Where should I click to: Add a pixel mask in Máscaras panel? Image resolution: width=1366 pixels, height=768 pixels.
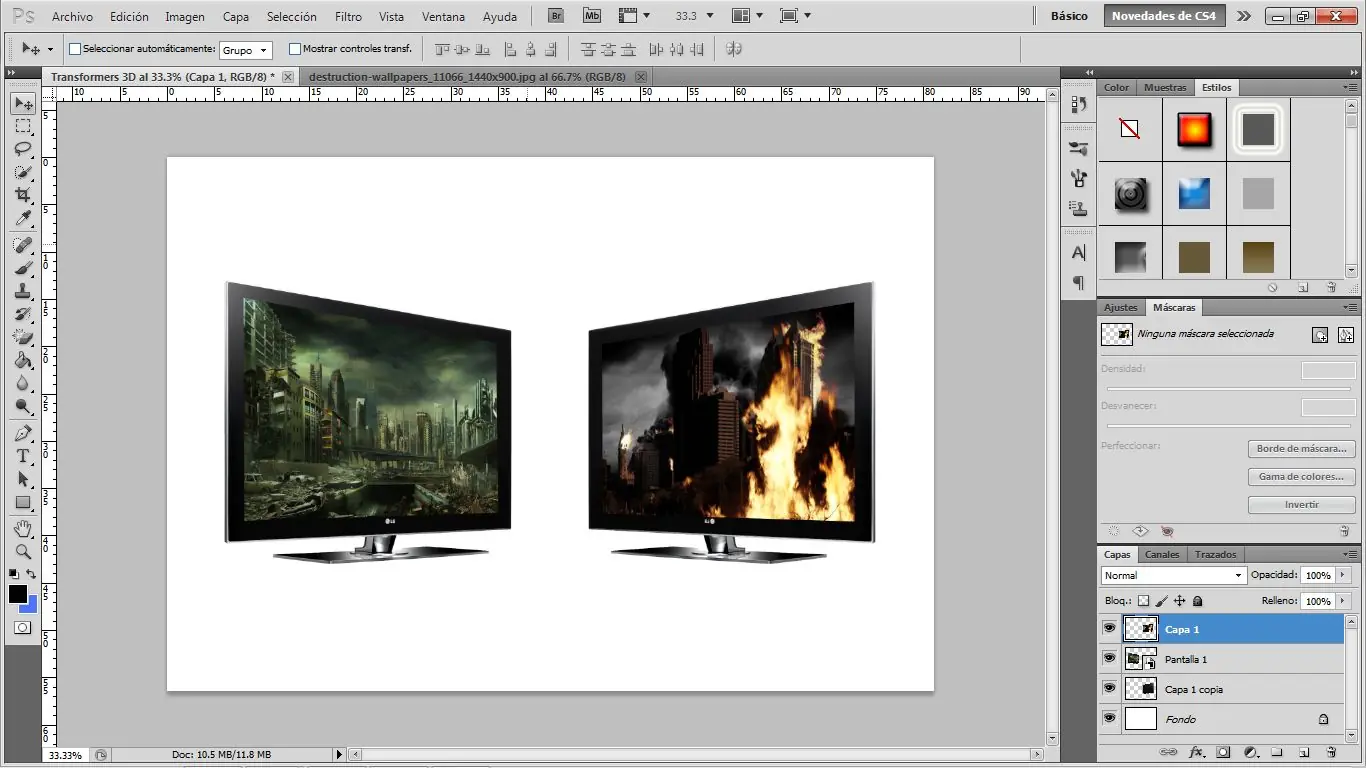point(1320,335)
